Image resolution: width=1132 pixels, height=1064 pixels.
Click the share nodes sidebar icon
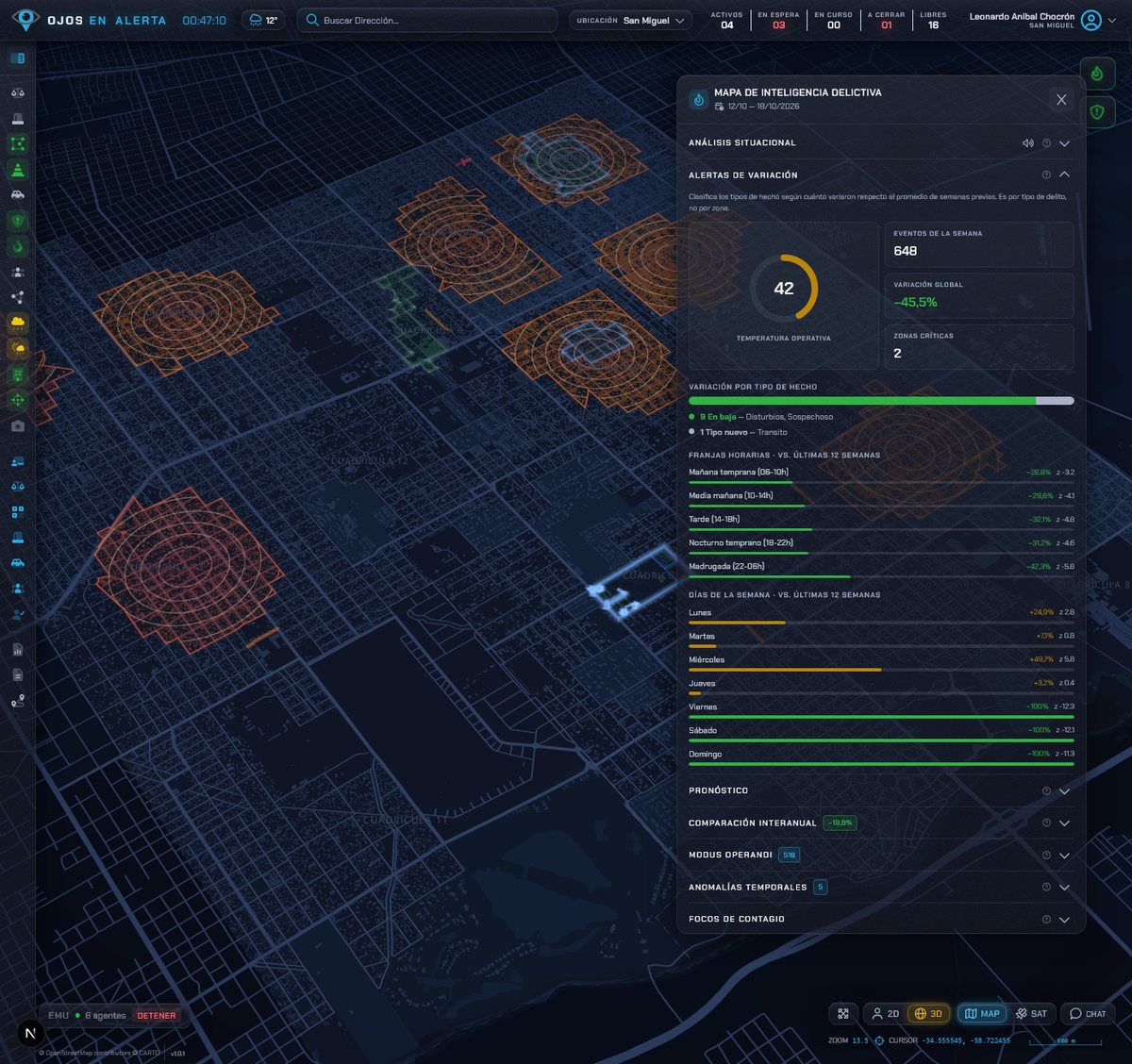click(x=18, y=297)
